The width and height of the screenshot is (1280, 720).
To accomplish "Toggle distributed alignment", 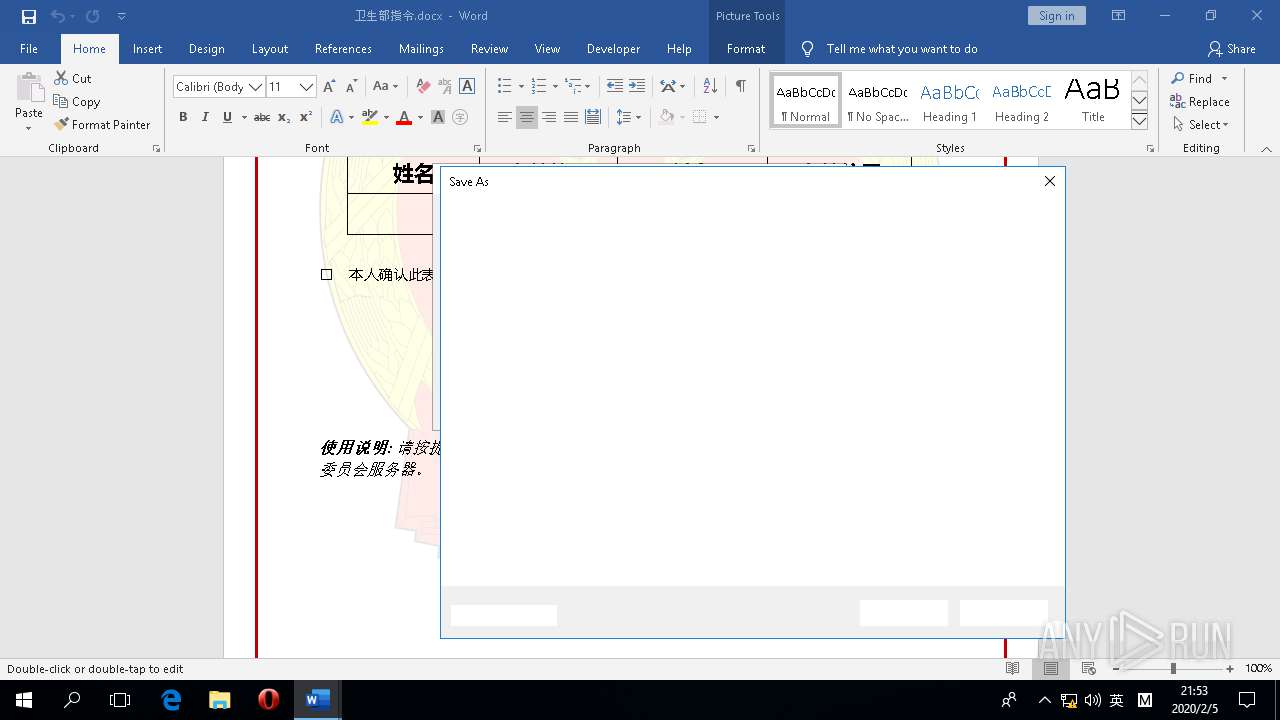I will [593, 117].
